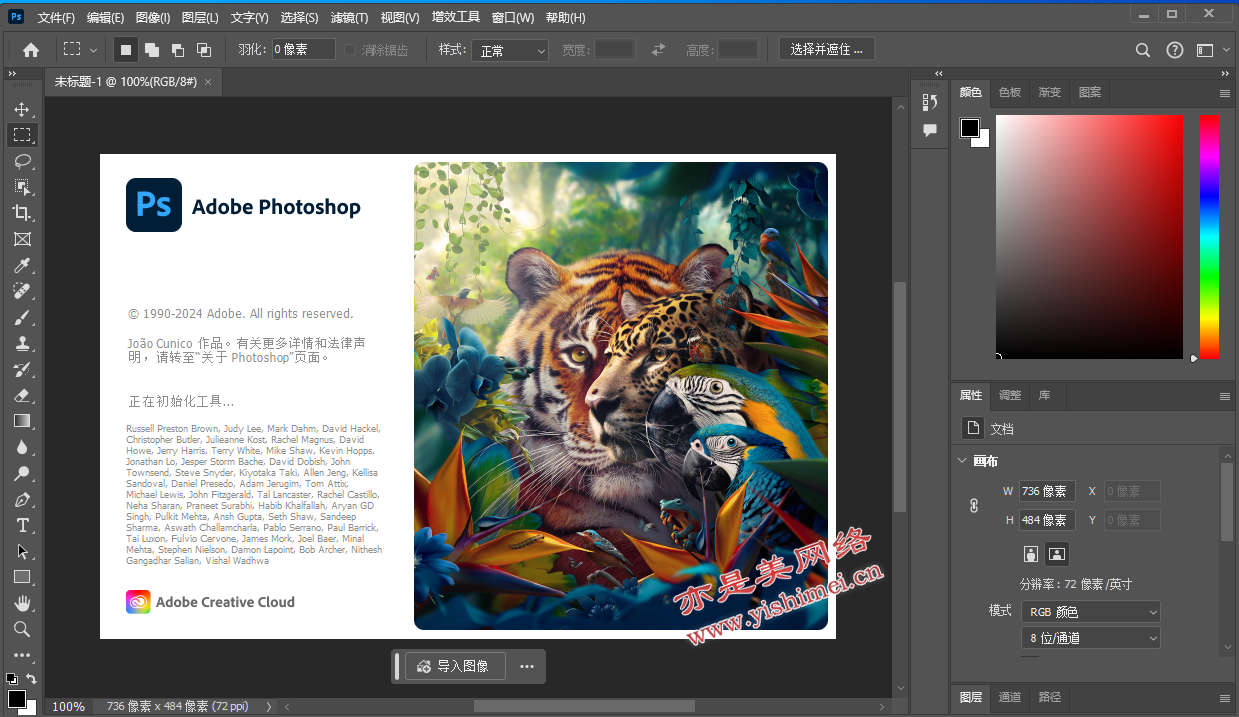Screen dimensions: 1239x717
Task: Reset default foreground and background colors
Action: (x=11, y=679)
